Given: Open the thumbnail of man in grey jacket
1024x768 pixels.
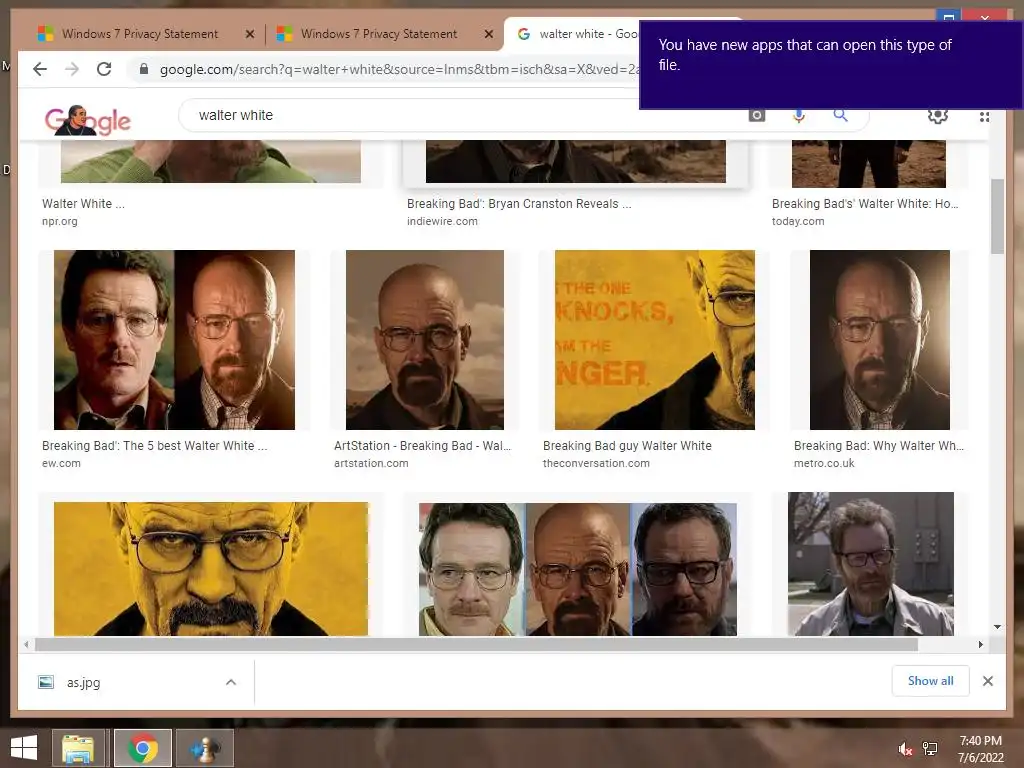Looking at the screenshot, I should pos(871,564).
